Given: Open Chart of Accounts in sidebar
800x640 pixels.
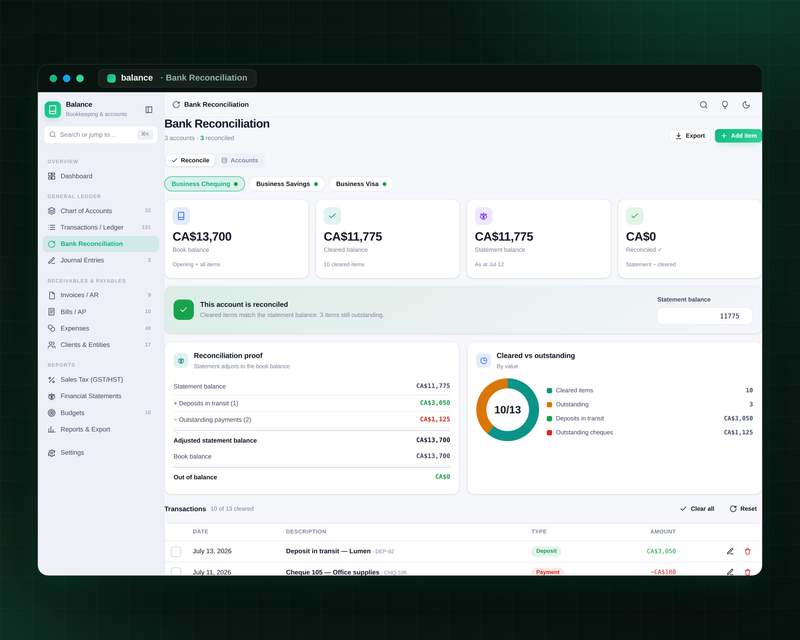Looking at the screenshot, I should tap(101, 211).
